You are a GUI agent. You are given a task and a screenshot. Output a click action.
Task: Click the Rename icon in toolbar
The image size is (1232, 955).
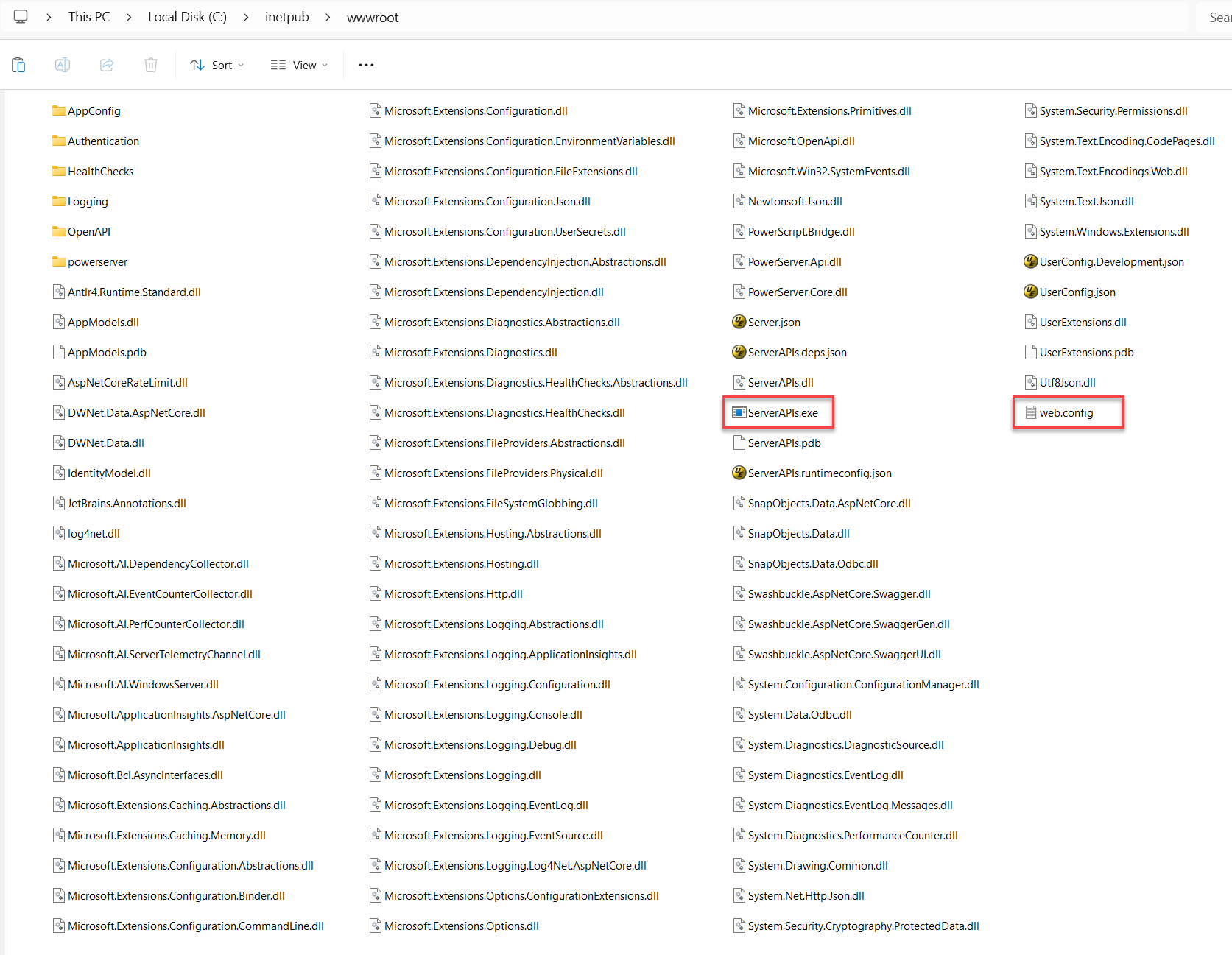coord(63,65)
